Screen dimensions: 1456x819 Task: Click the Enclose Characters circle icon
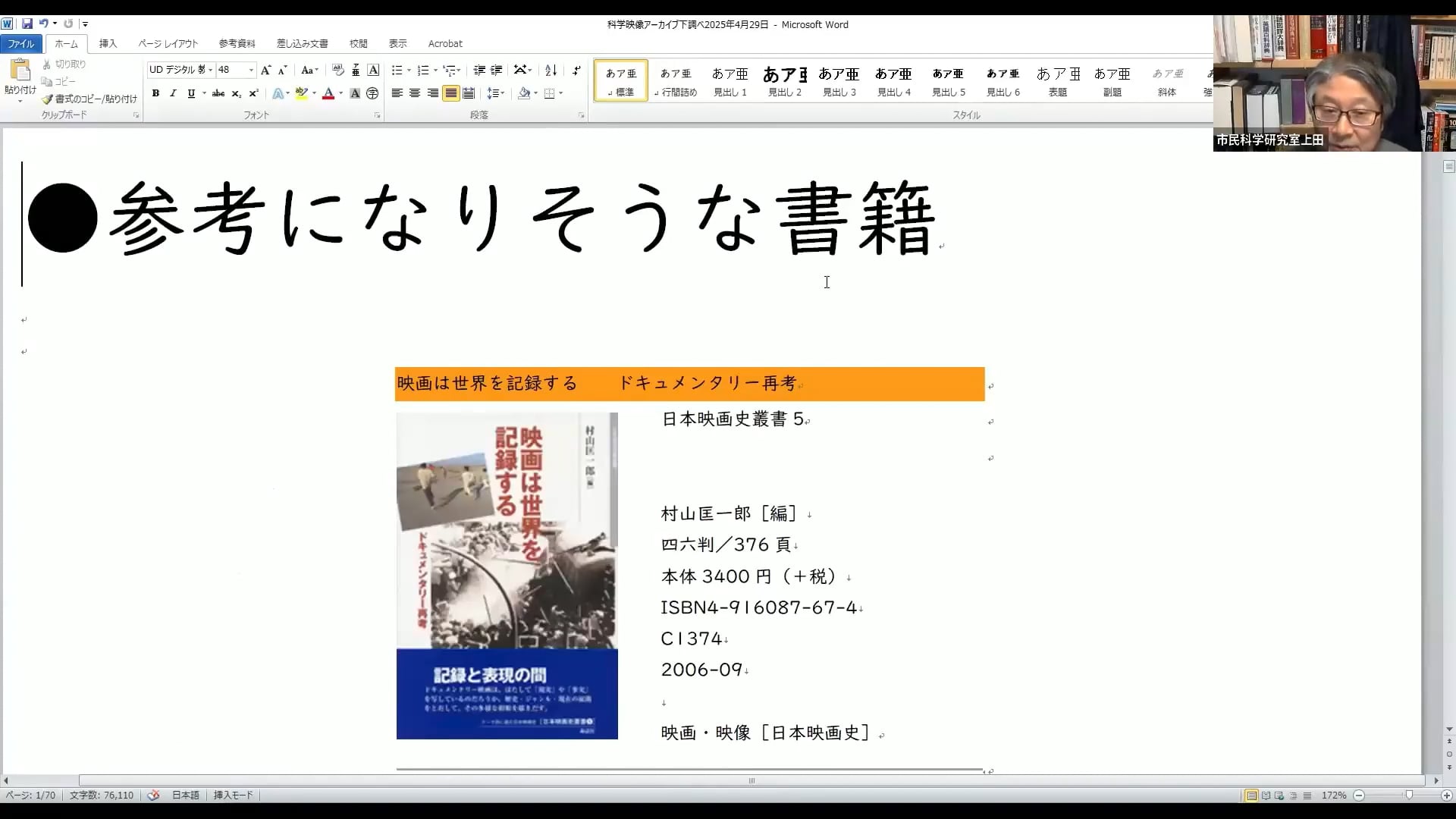(372, 93)
